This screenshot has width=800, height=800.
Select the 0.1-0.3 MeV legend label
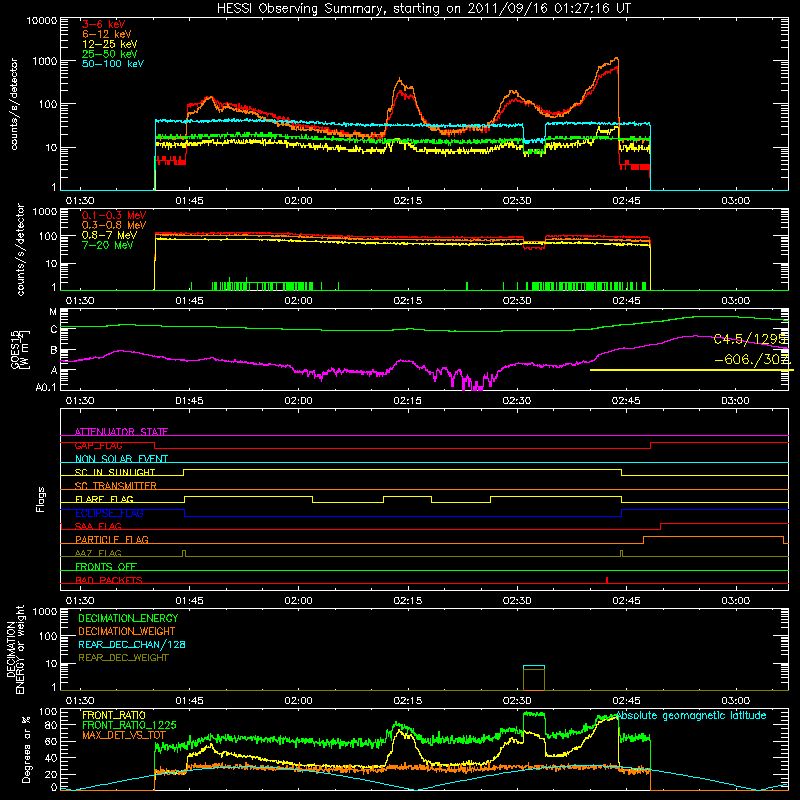(114, 215)
